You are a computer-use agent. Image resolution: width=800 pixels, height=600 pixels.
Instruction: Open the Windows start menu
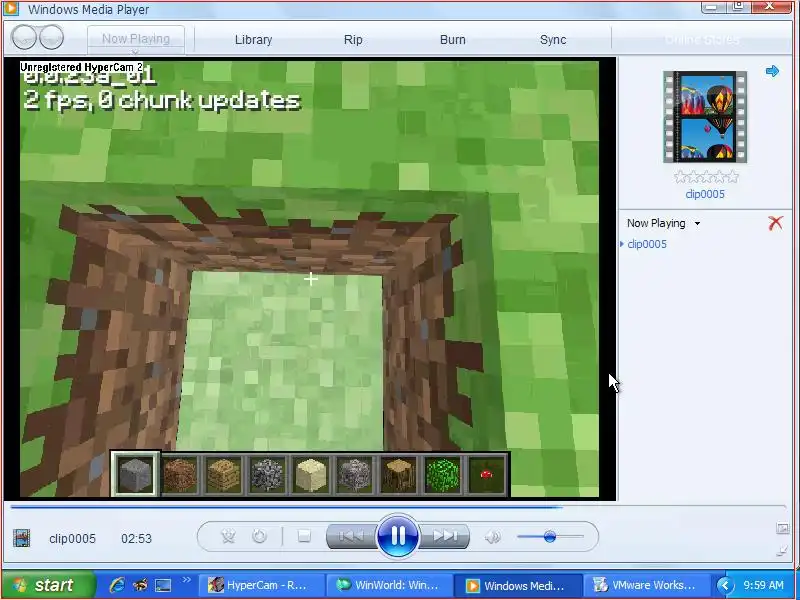click(x=48, y=585)
